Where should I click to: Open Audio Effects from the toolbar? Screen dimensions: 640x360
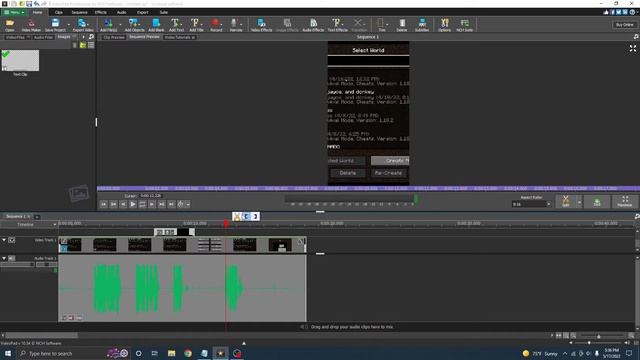click(x=313, y=25)
